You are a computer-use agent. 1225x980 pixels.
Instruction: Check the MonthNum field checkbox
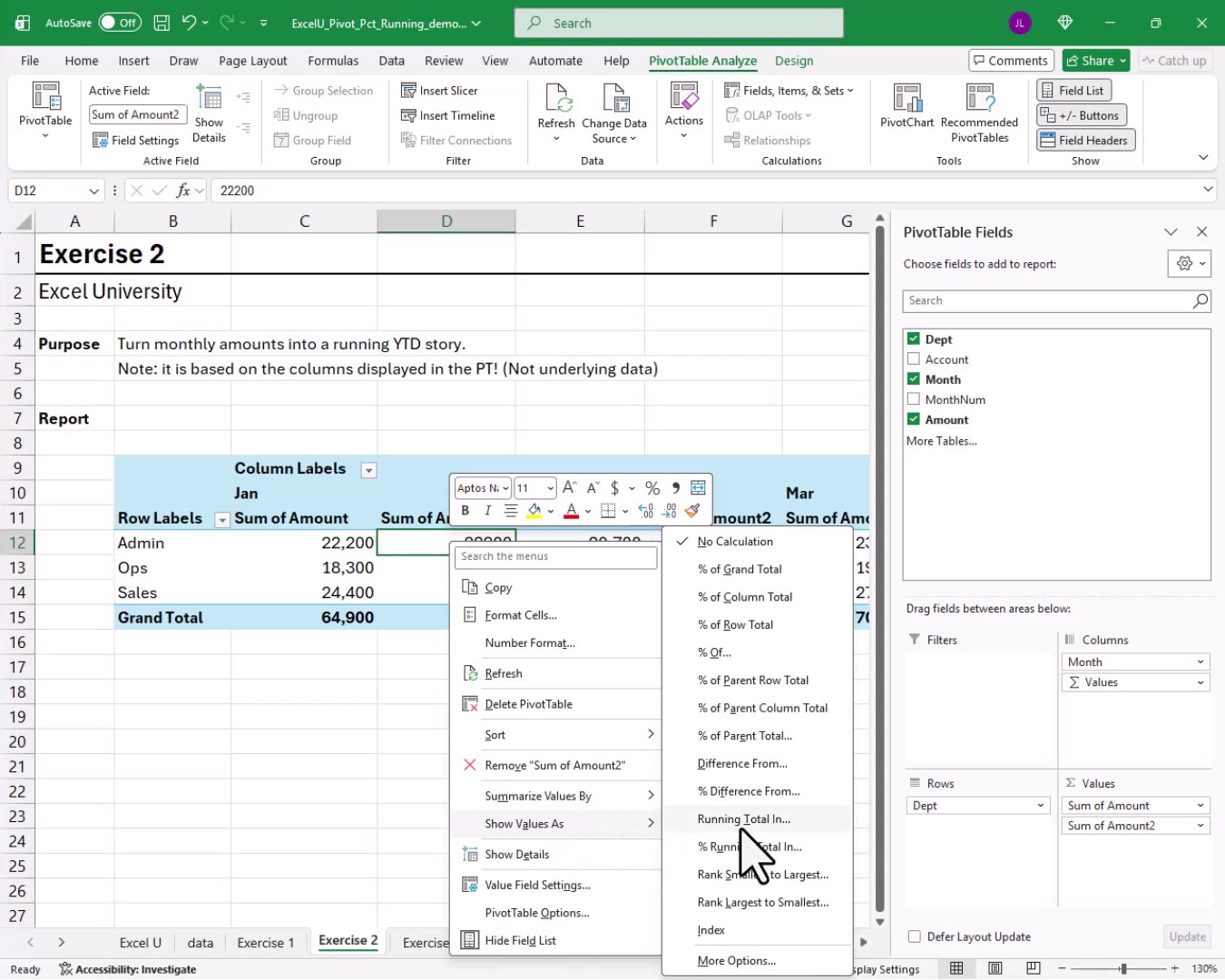(x=914, y=398)
